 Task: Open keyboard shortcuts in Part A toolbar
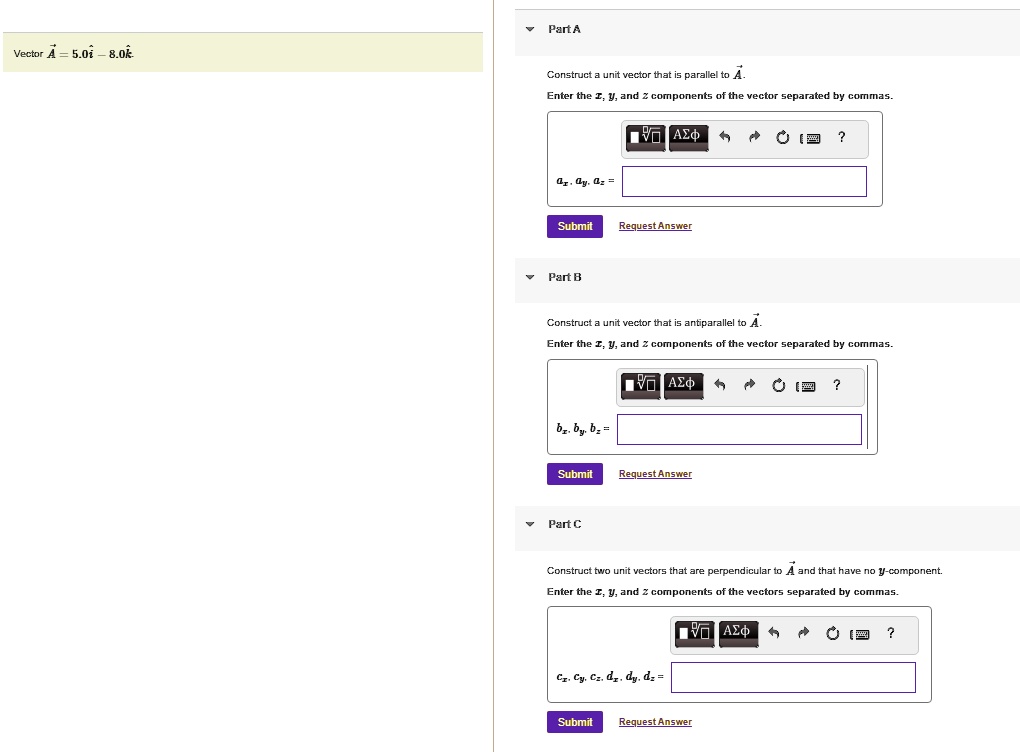[x=812, y=139]
